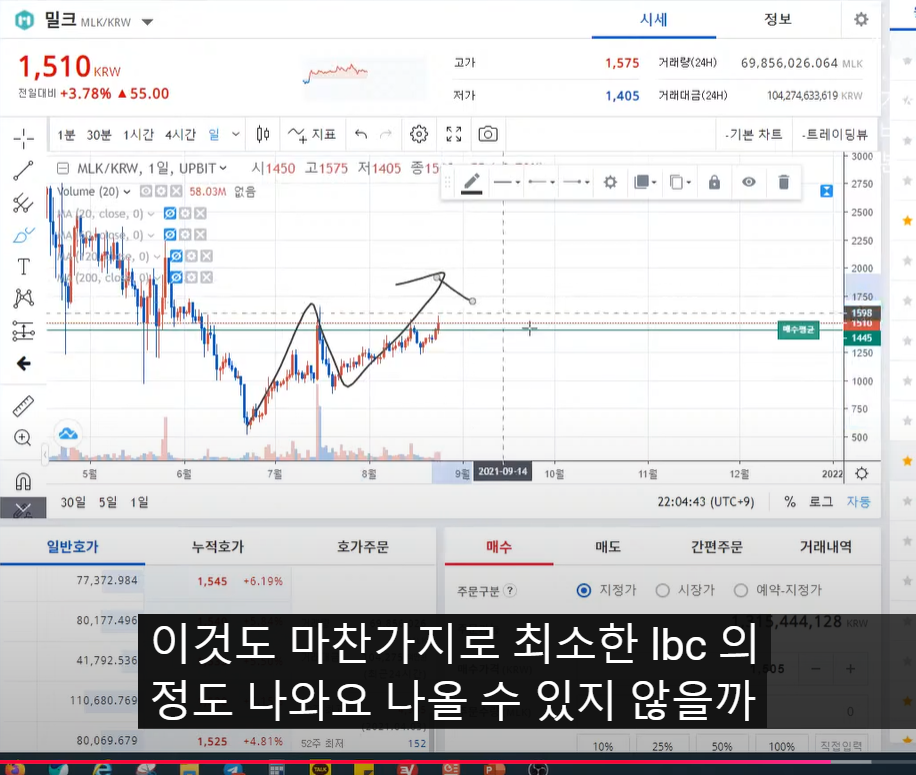
Task: Open line left-end style dropdown
Action: pos(541,182)
